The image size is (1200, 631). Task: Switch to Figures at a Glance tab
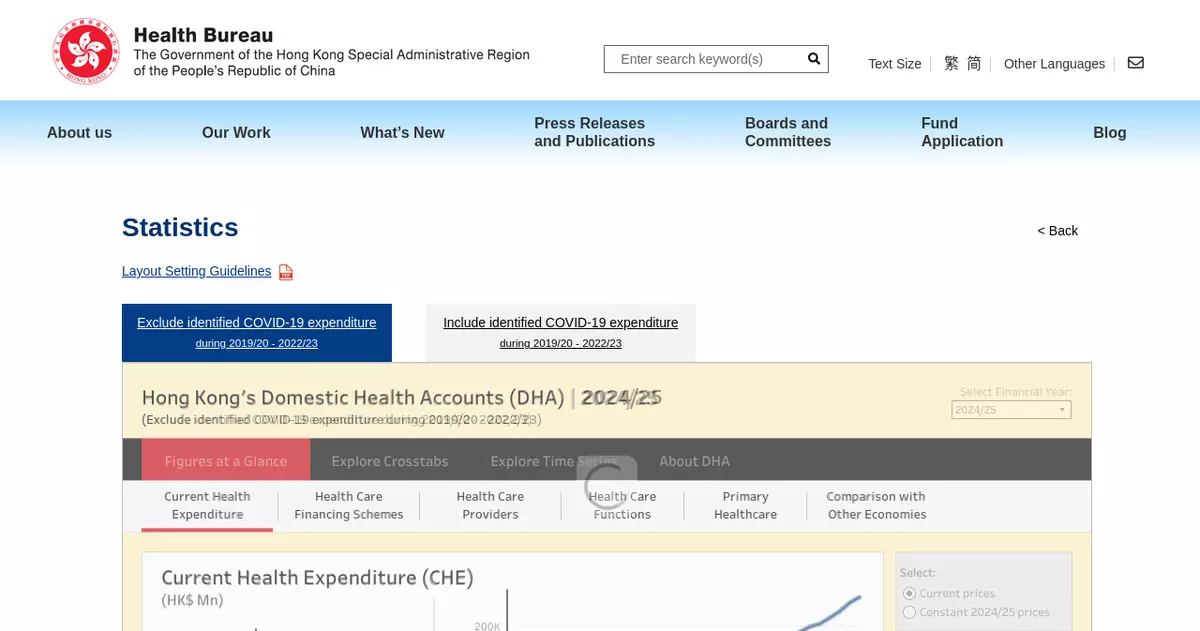click(x=226, y=461)
